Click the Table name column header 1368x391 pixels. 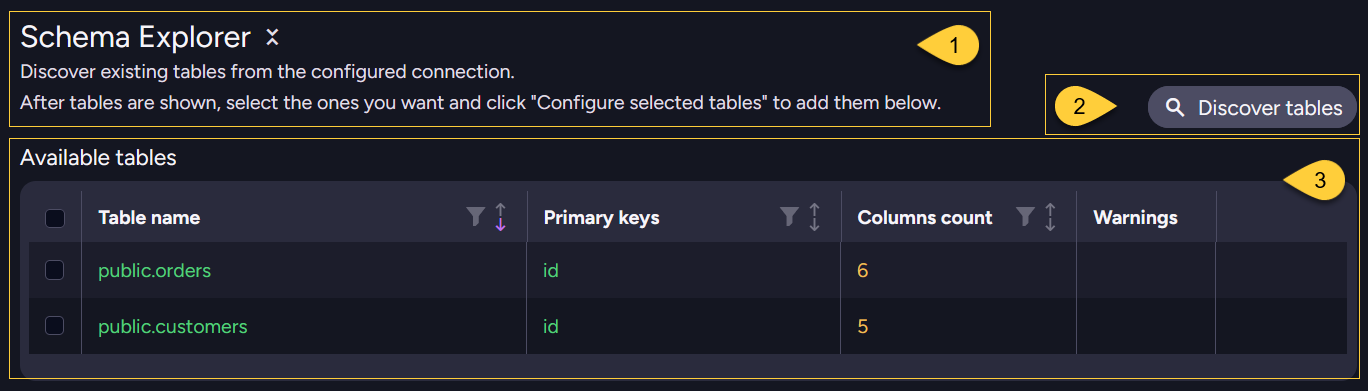tap(149, 217)
